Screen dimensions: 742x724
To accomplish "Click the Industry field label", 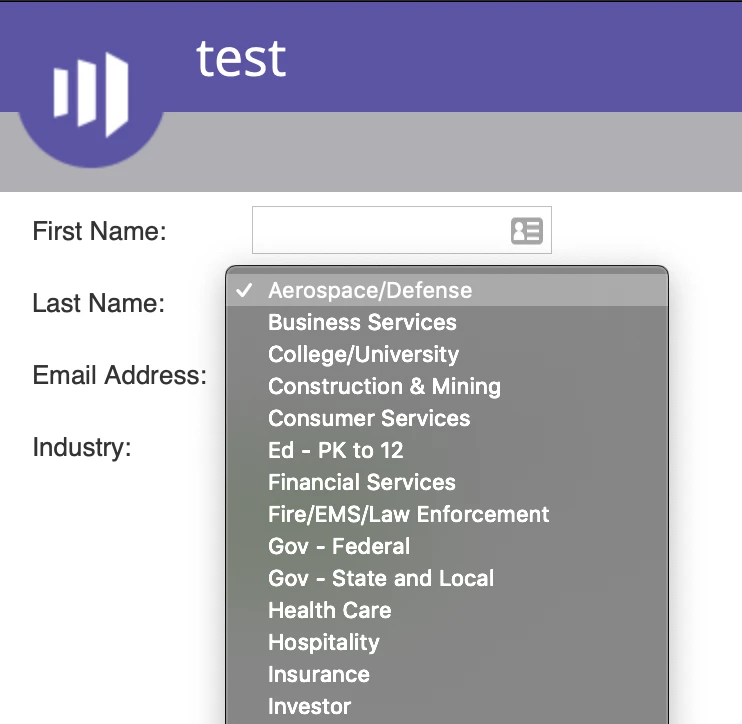I will 82,447.
